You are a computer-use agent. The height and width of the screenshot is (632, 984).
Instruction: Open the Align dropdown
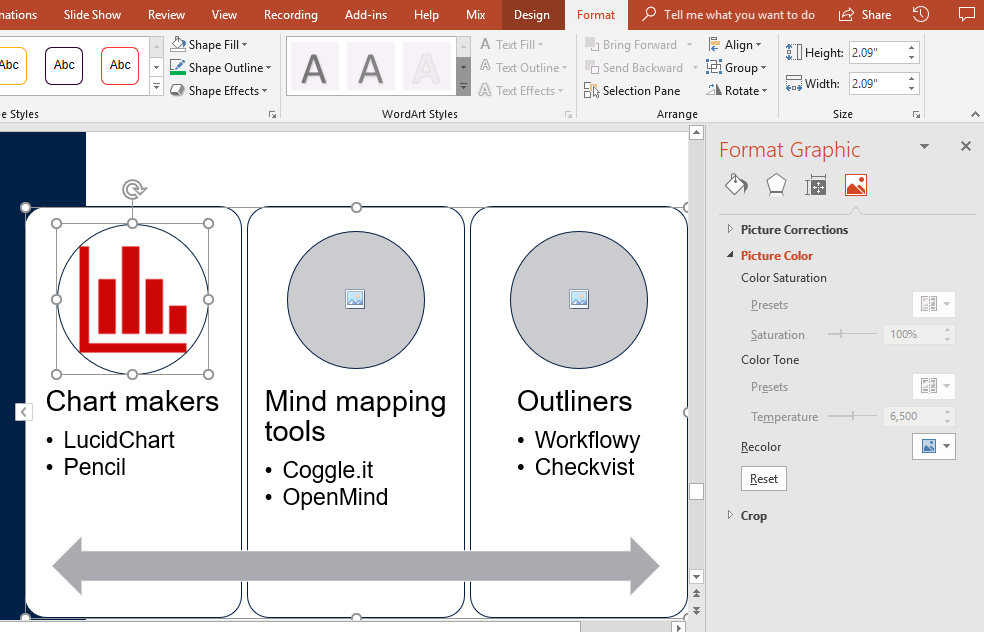coord(734,45)
